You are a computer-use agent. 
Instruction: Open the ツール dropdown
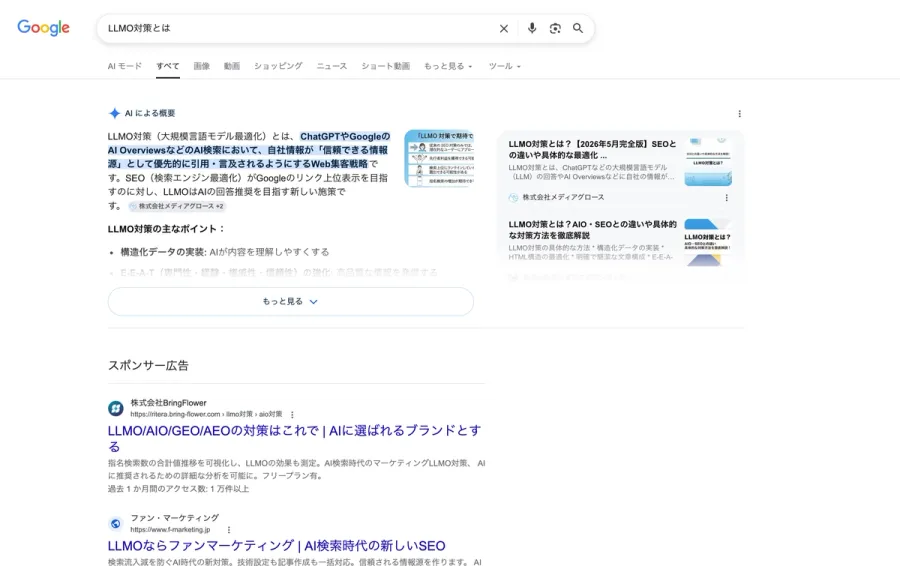[x=505, y=66]
